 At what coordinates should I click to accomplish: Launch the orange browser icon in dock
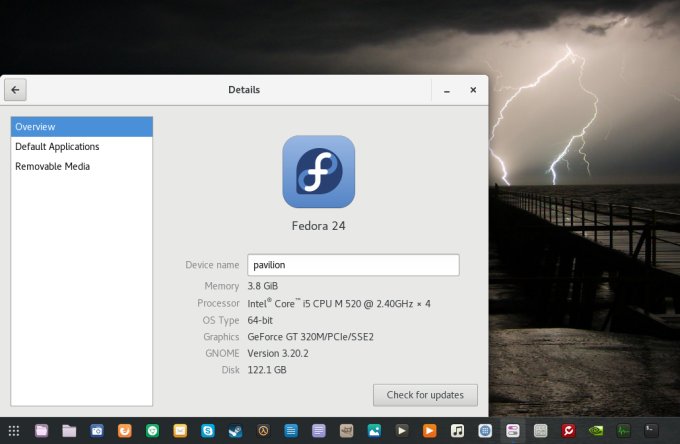coord(124,431)
